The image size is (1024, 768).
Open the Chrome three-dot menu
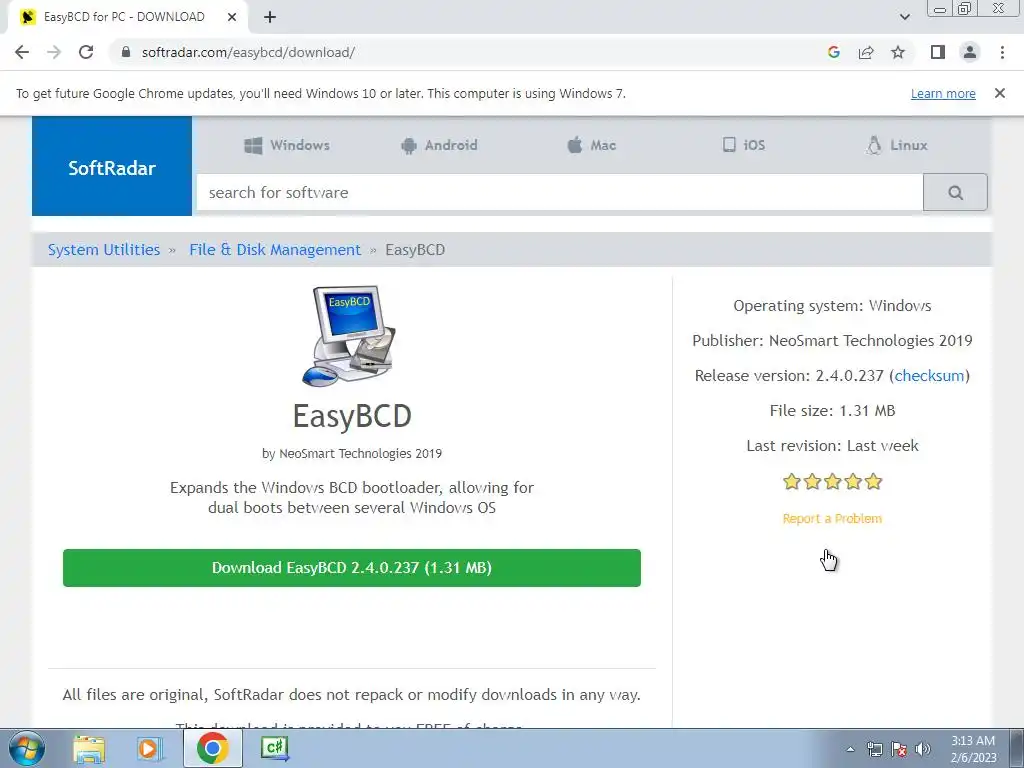1002,52
